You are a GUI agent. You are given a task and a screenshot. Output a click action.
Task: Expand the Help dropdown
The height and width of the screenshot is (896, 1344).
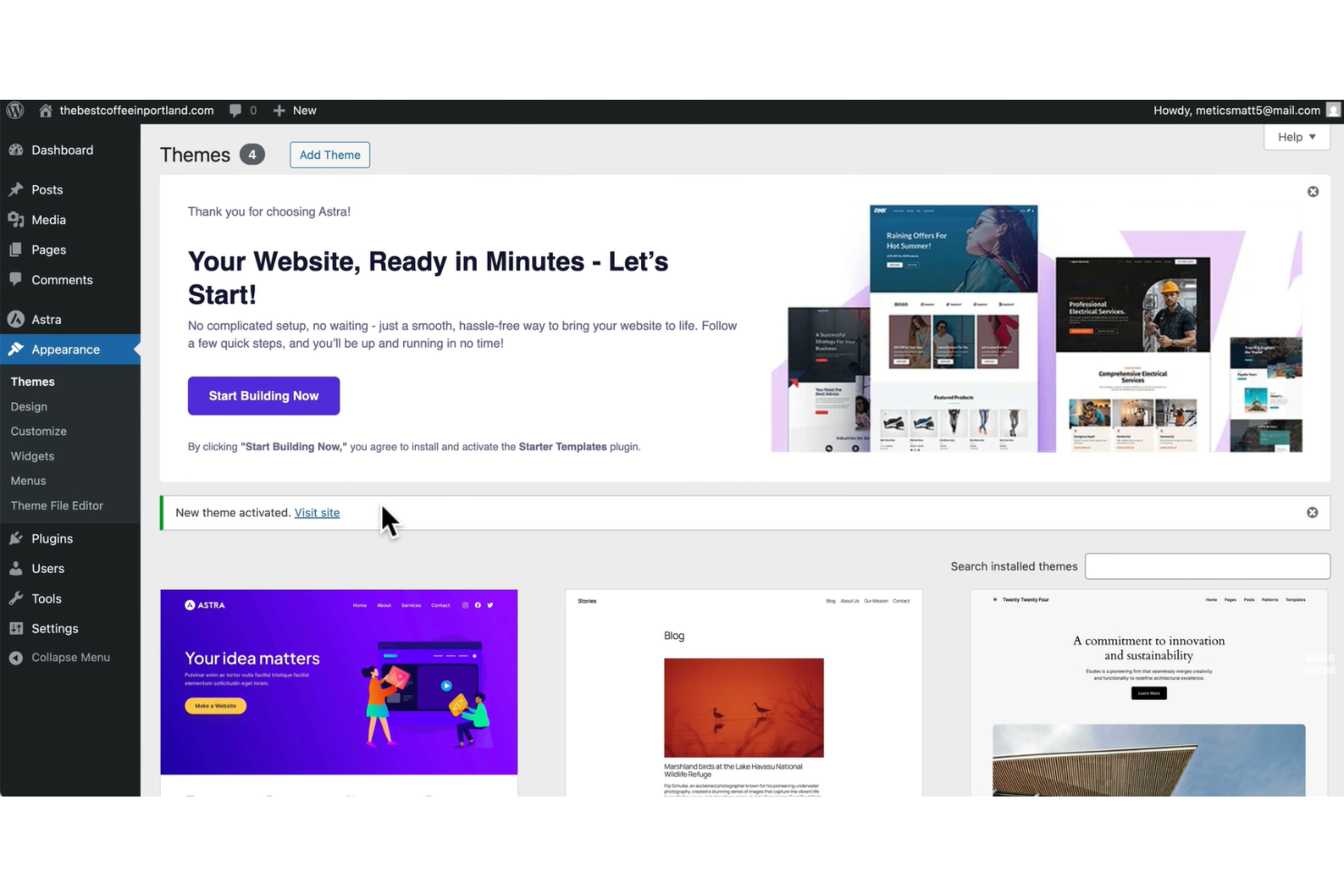[1297, 137]
